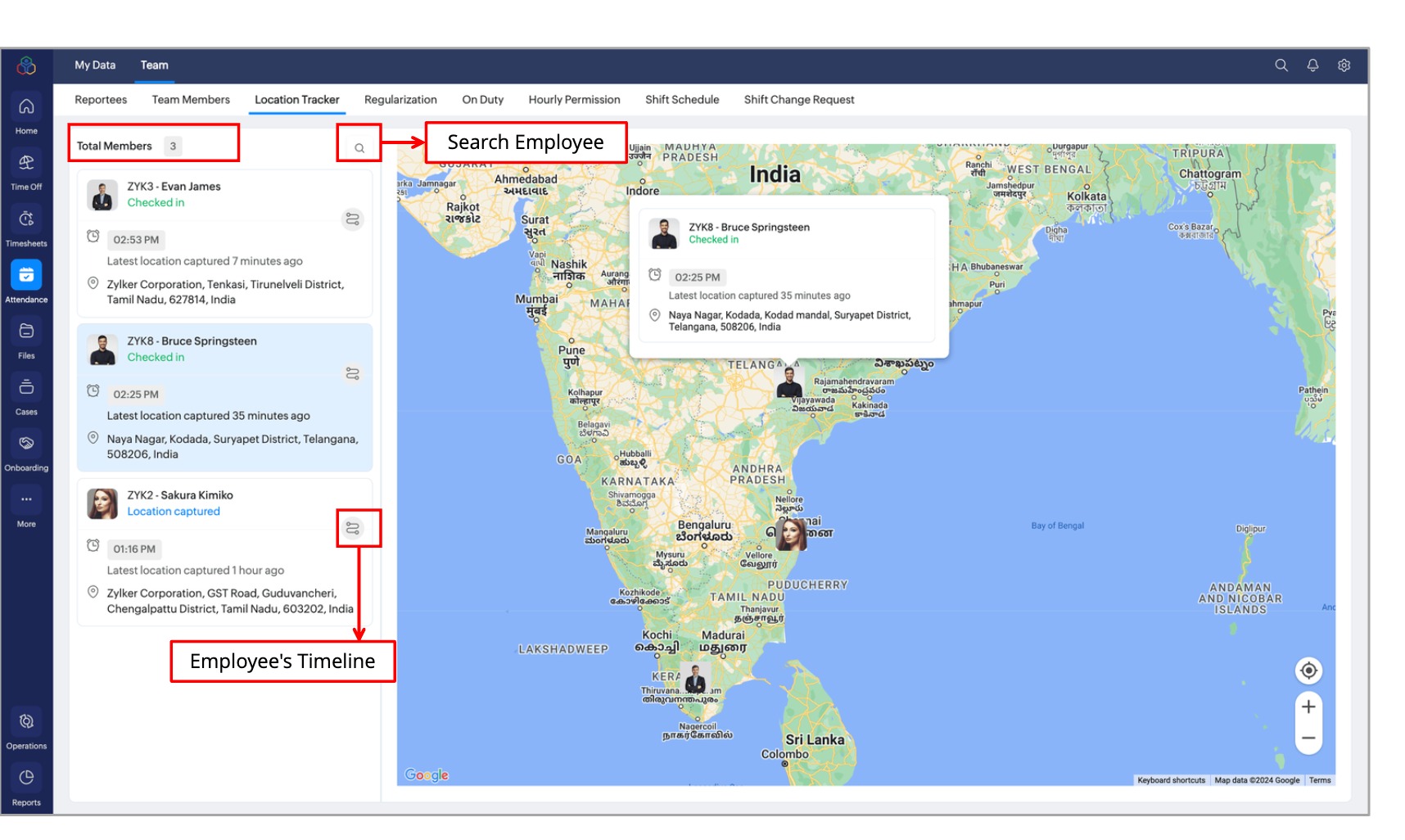Click the 01:16 PM time chip
The height and width of the screenshot is (840, 1405).
pos(134,549)
